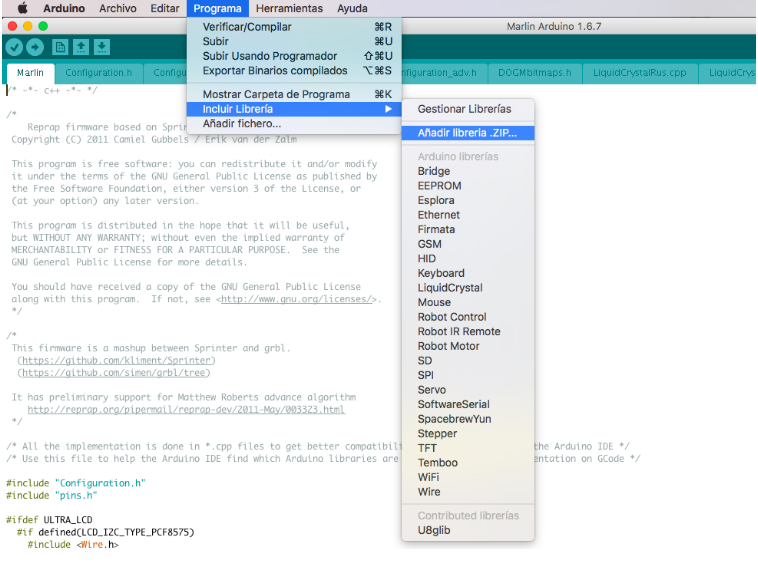Include the SD library
This screenshot has height=565, width=758.
467,361
